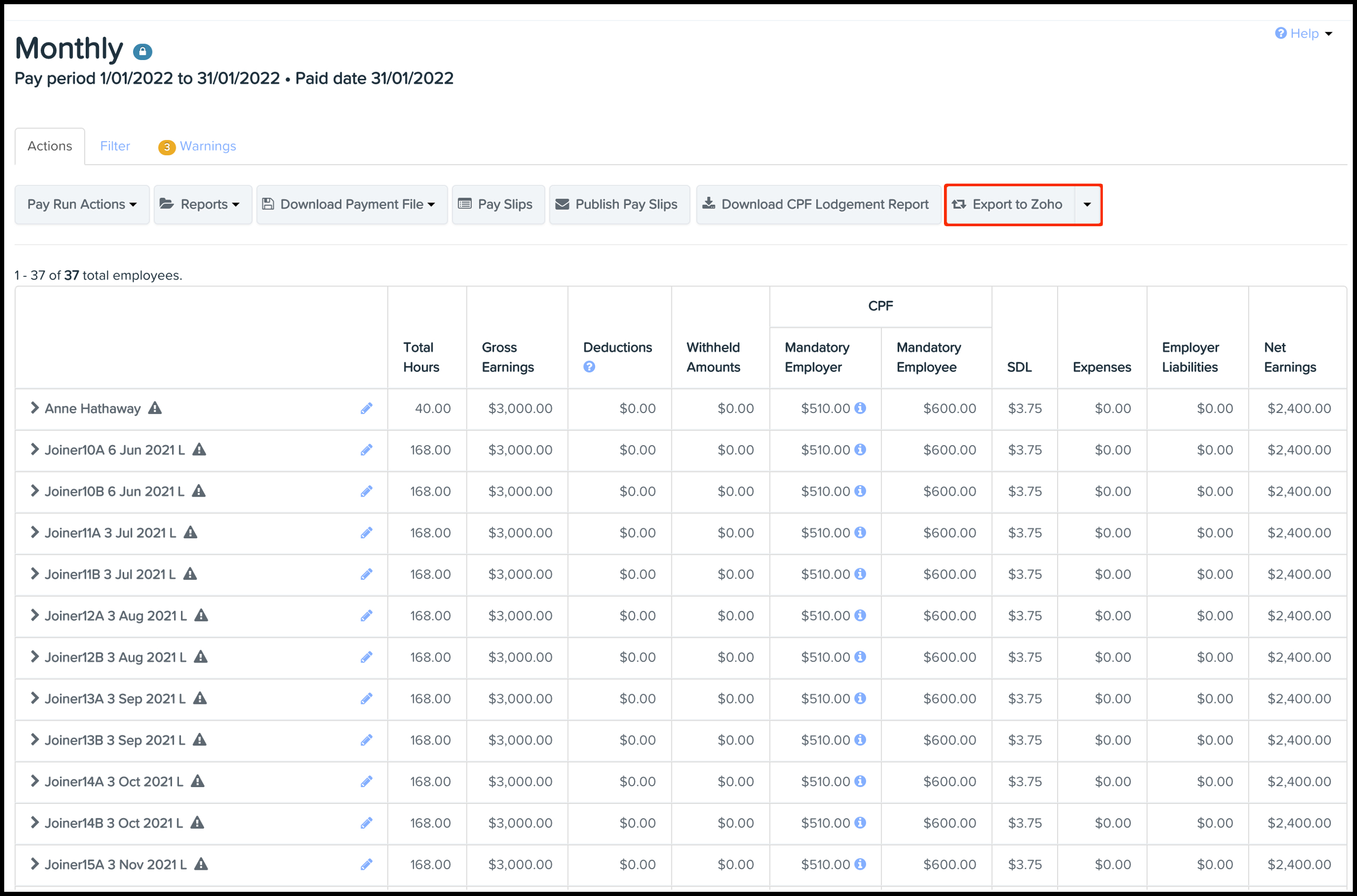Click Anne Hathaway's $3.75 SDL value

(x=1025, y=409)
